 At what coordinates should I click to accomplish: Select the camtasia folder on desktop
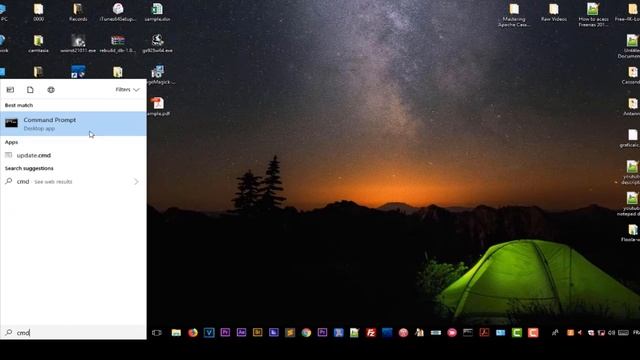pos(38,44)
